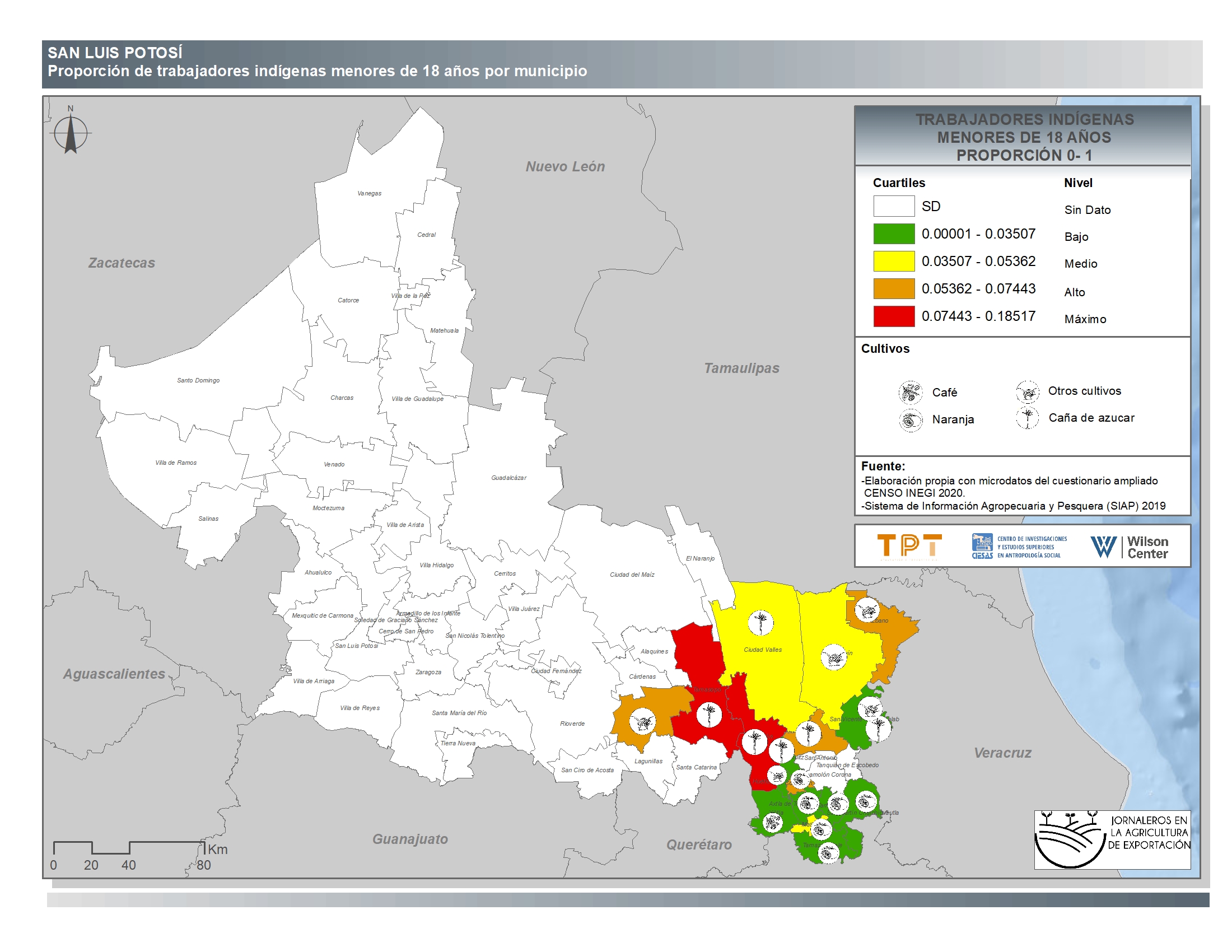Screen dimensions: 1232x952
Task: Click the kilometer scale bar
Action: [128, 848]
